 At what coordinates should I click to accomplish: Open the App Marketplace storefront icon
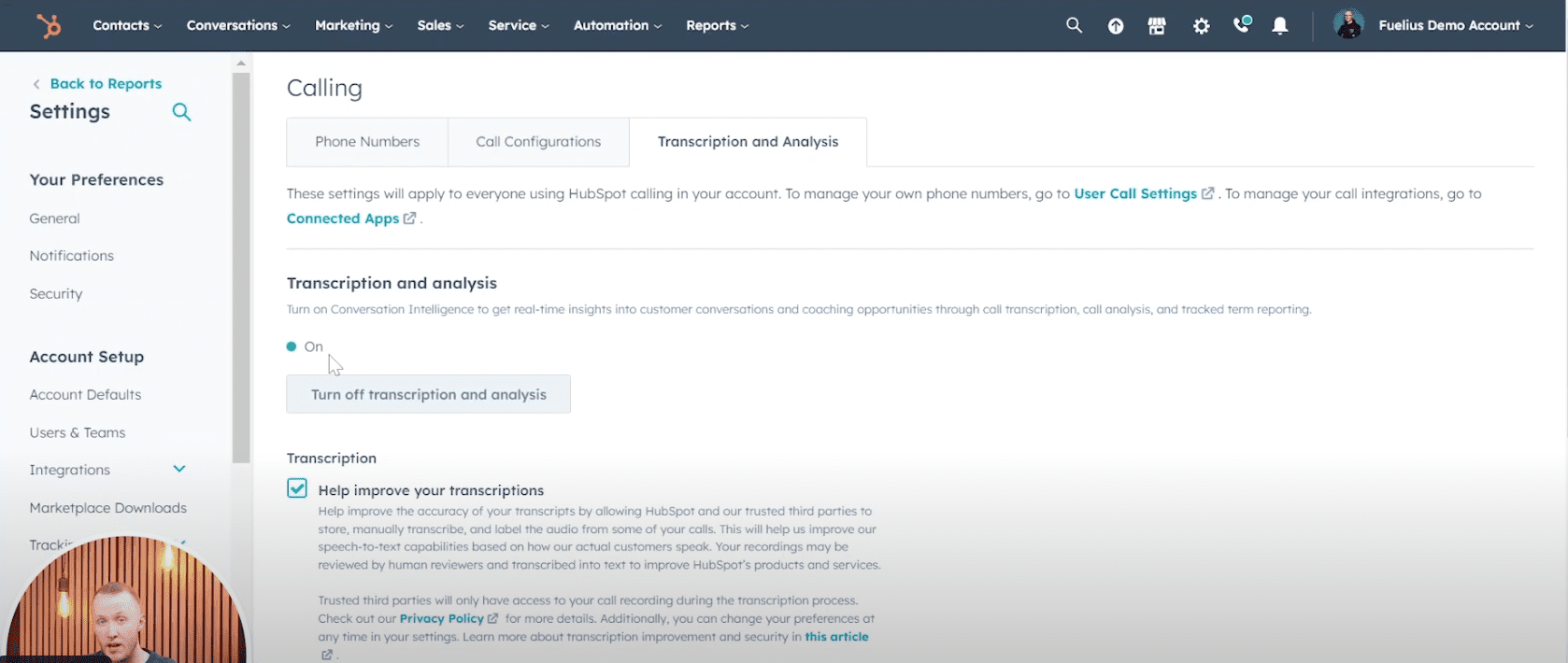pos(1156,25)
